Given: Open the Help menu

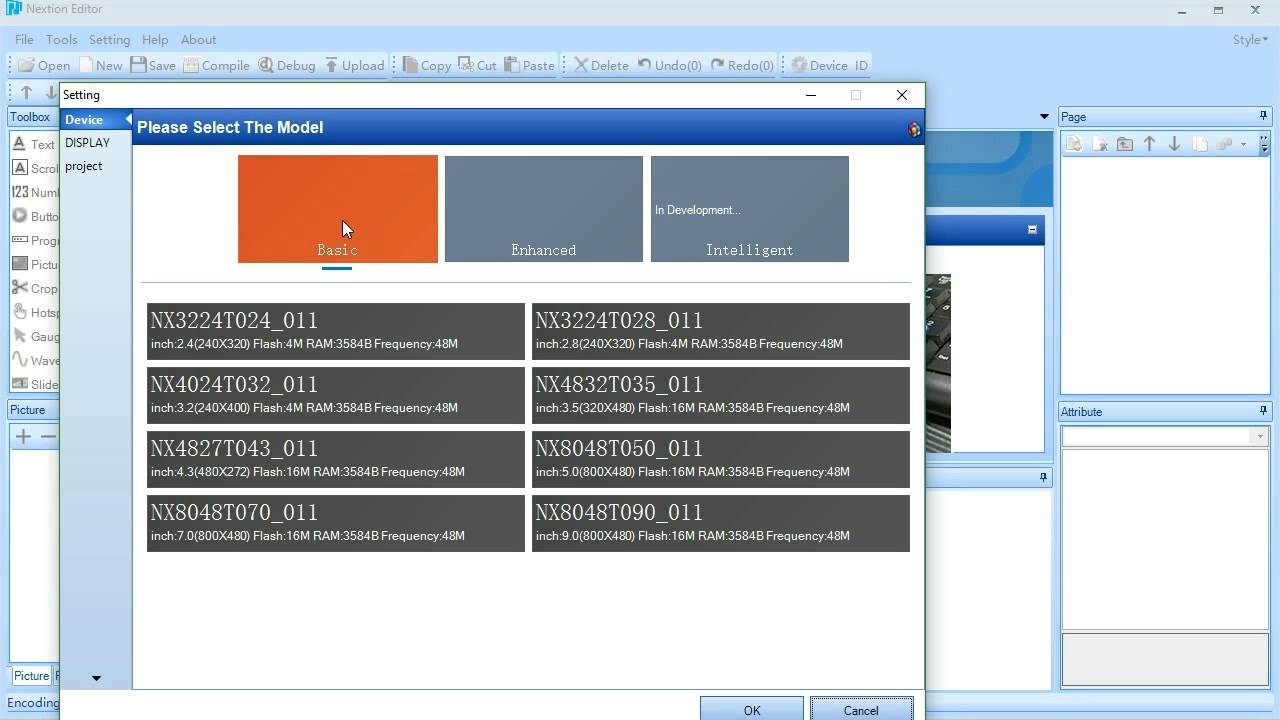Looking at the screenshot, I should 155,40.
